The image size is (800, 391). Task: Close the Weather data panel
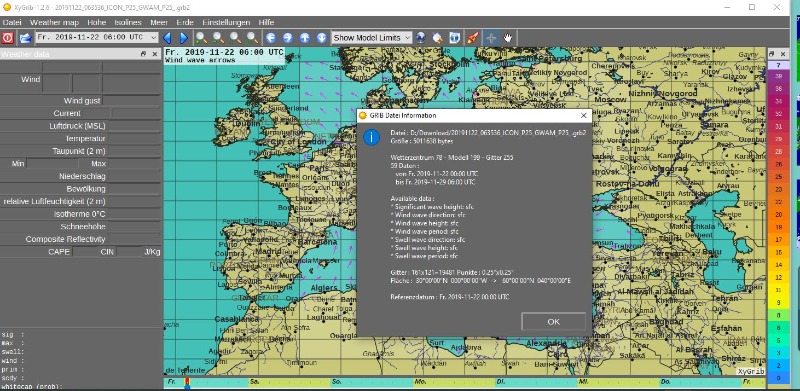tap(155, 54)
